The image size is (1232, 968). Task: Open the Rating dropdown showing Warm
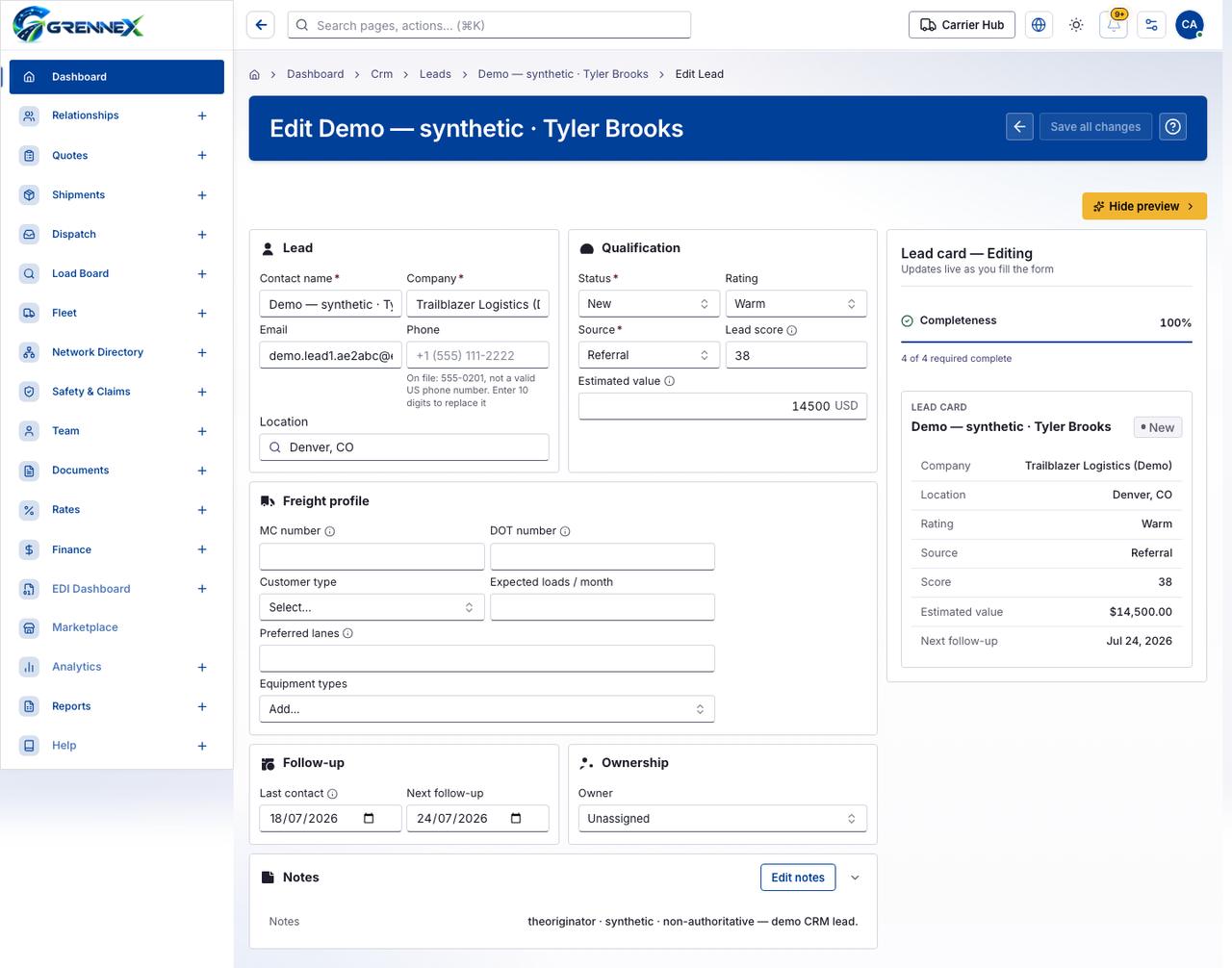tap(796, 304)
